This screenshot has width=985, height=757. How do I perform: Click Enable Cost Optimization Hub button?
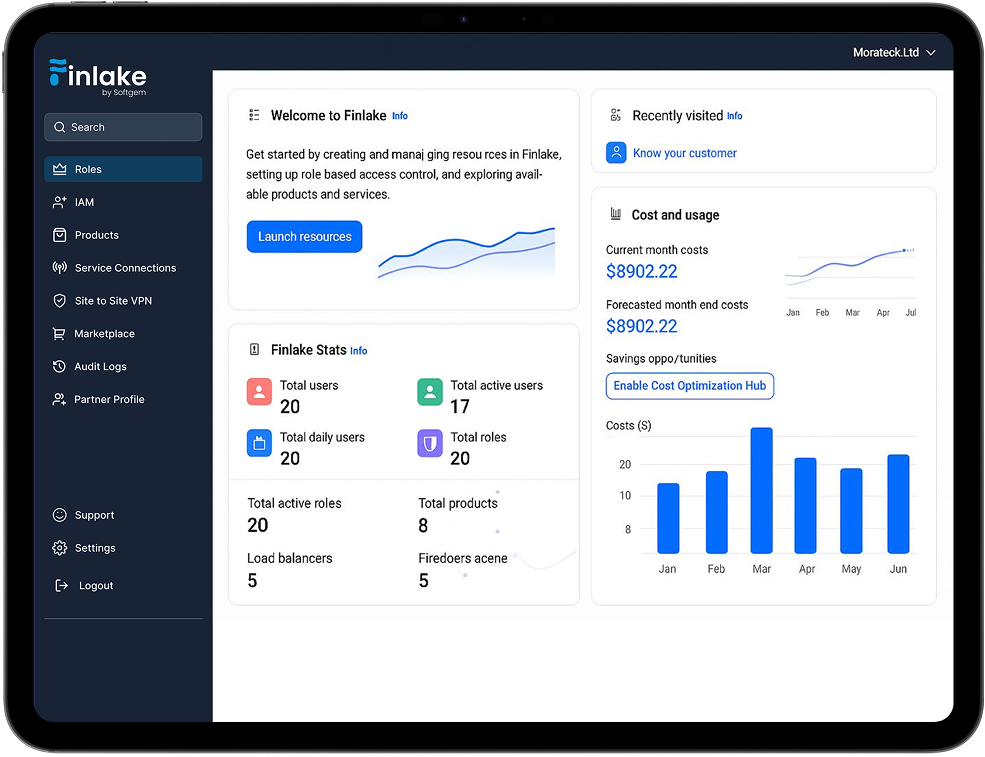click(689, 386)
